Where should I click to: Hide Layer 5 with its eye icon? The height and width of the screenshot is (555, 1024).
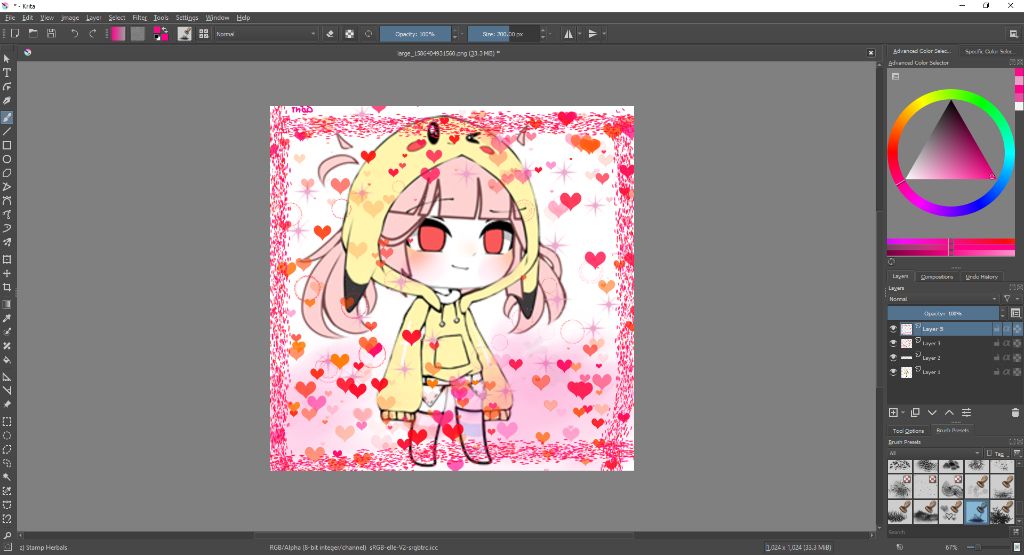pos(893,329)
